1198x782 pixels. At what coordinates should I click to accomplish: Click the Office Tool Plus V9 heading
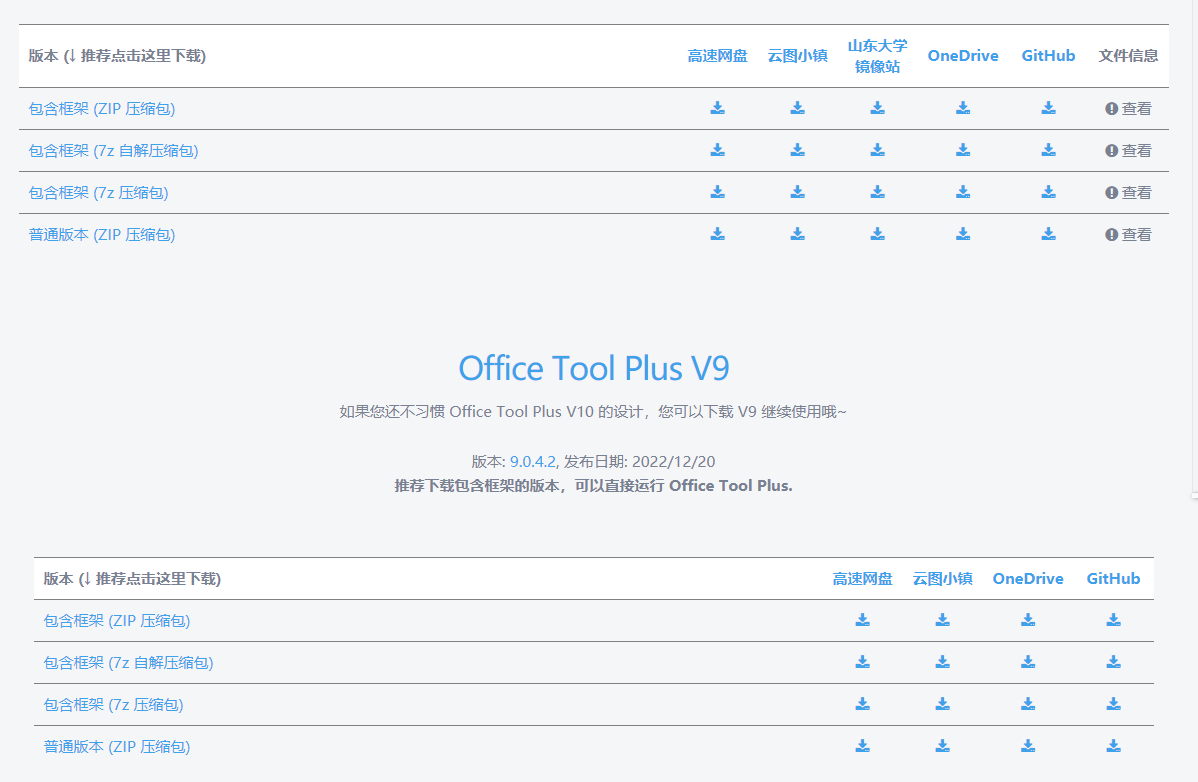(x=594, y=368)
